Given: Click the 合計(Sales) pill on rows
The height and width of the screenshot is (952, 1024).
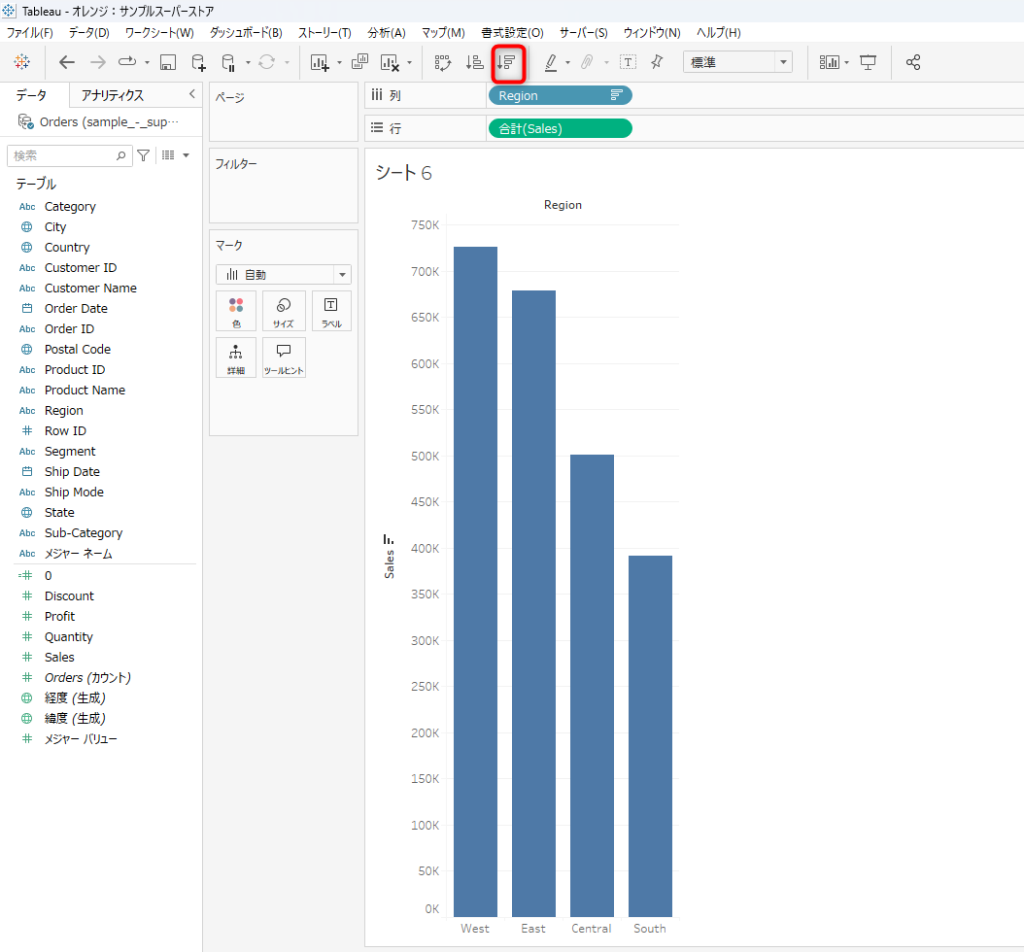Looking at the screenshot, I should click(x=559, y=128).
